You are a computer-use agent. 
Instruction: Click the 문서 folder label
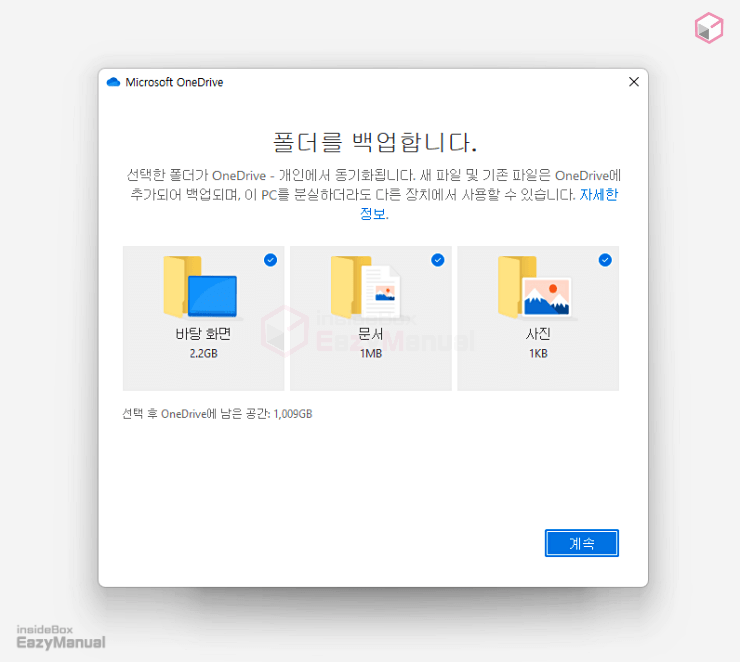(371, 334)
